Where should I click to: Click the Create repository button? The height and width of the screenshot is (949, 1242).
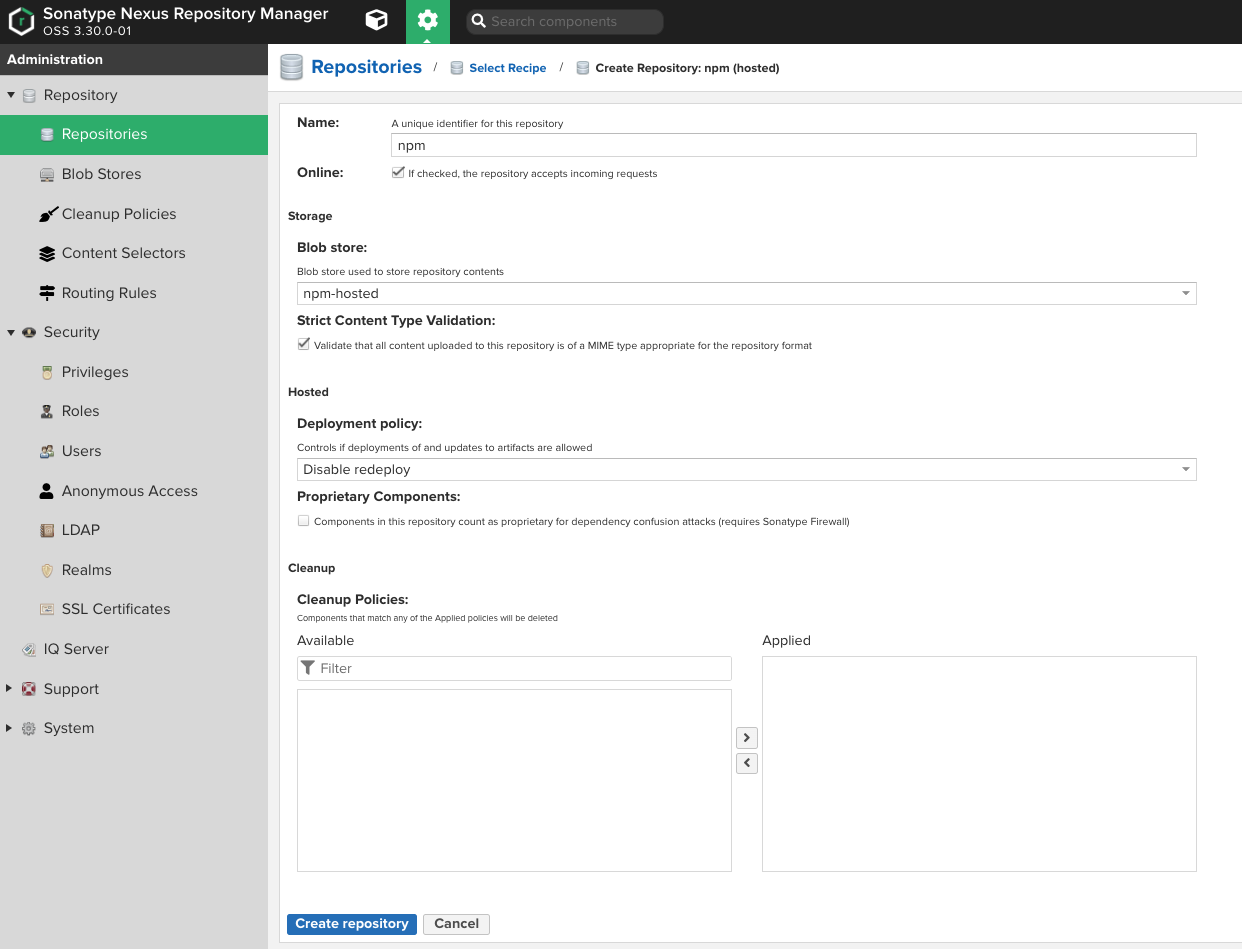click(x=352, y=924)
